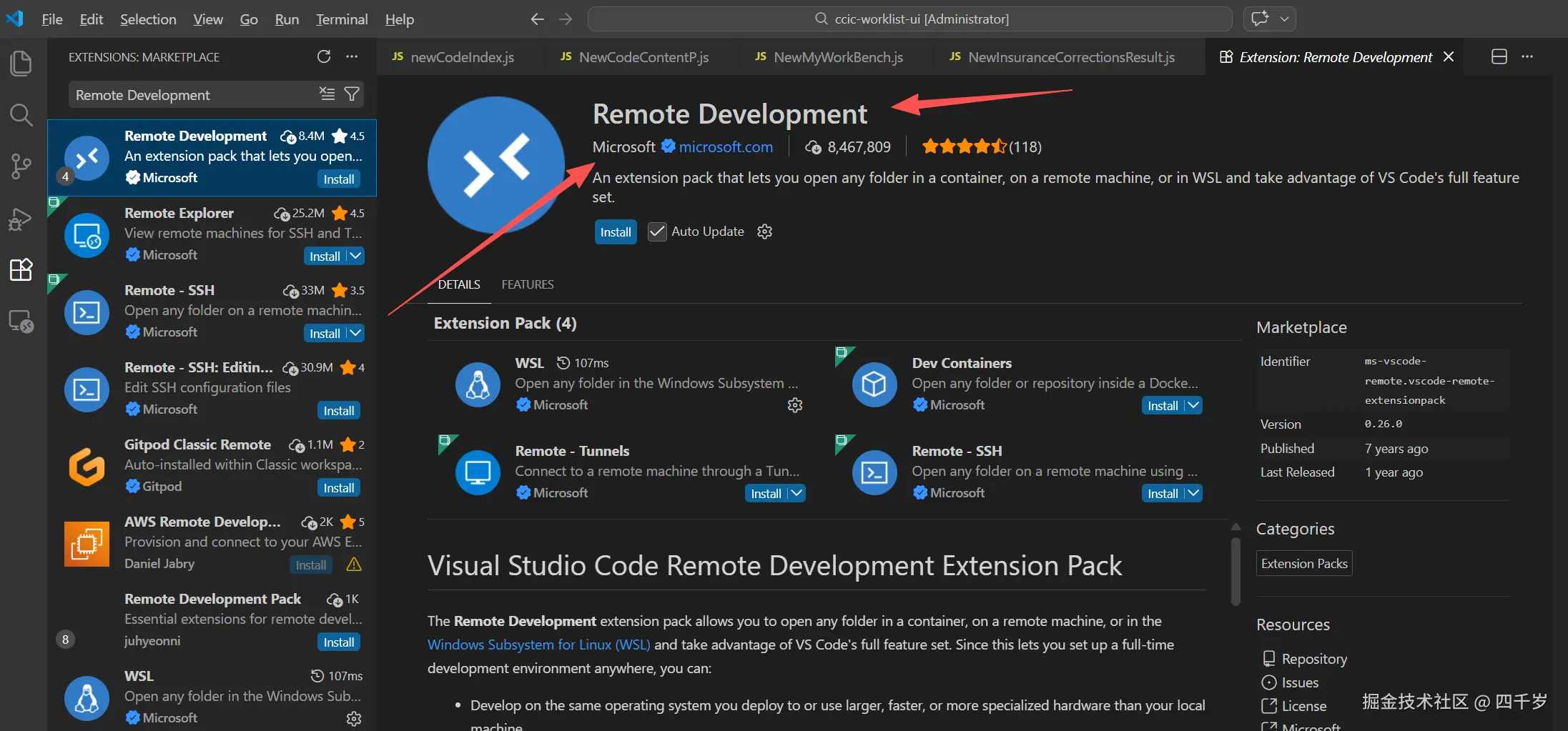Install the Remote Development extension pack
This screenshot has height=731, width=1568.
pyautogui.click(x=614, y=231)
